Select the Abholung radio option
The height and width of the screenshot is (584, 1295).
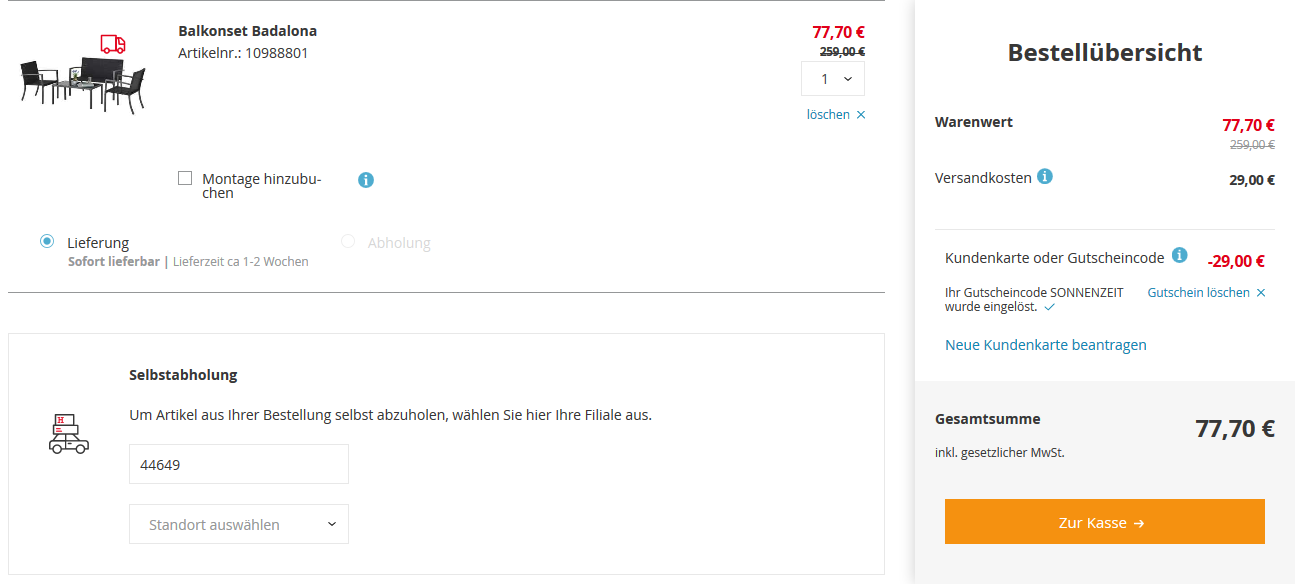coord(348,241)
